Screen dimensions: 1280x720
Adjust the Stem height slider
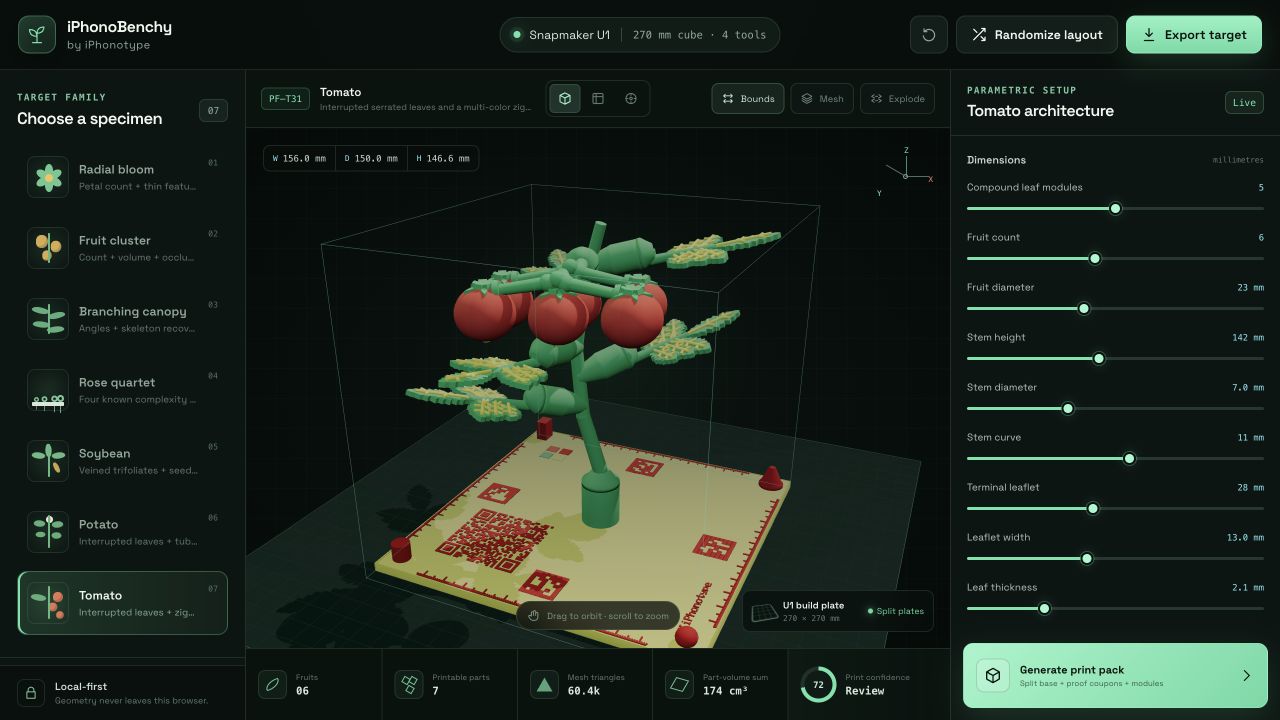pyautogui.click(x=1115, y=359)
